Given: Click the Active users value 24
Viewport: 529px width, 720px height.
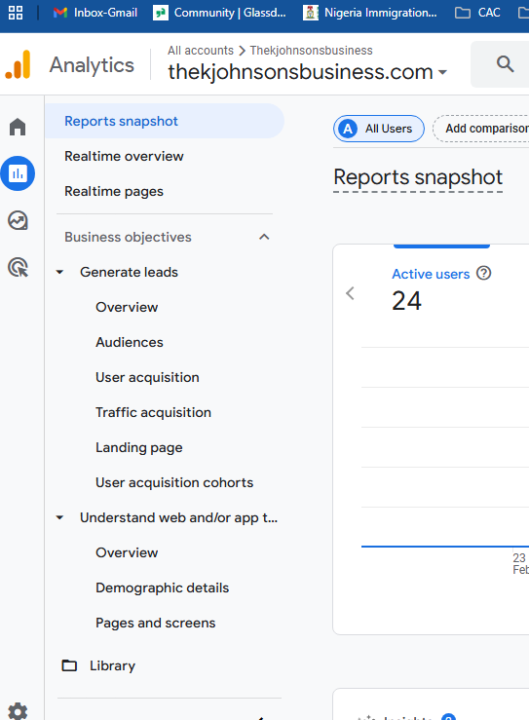Looking at the screenshot, I should pos(406,301).
